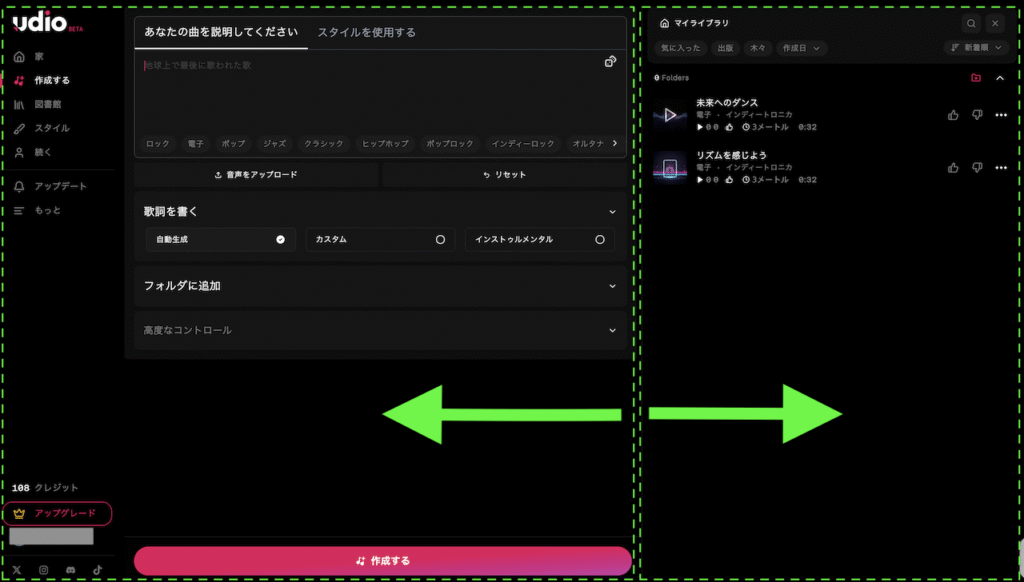Screen dimensions: 1024x582
Task: Thumbs up the song 未来へのダンス
Action: [954, 115]
